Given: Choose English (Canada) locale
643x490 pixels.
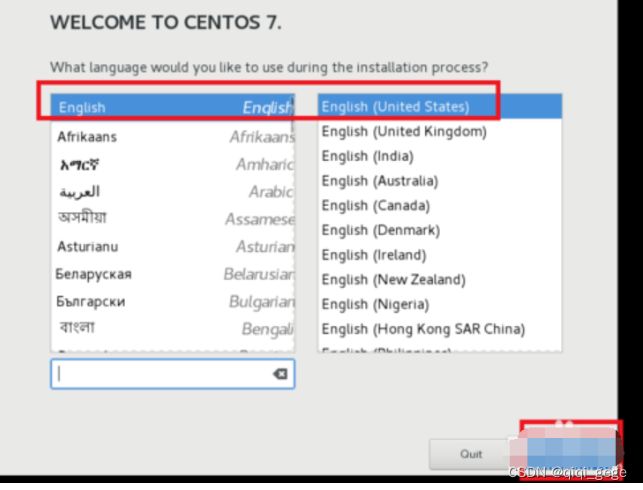Looking at the screenshot, I should [x=440, y=205].
